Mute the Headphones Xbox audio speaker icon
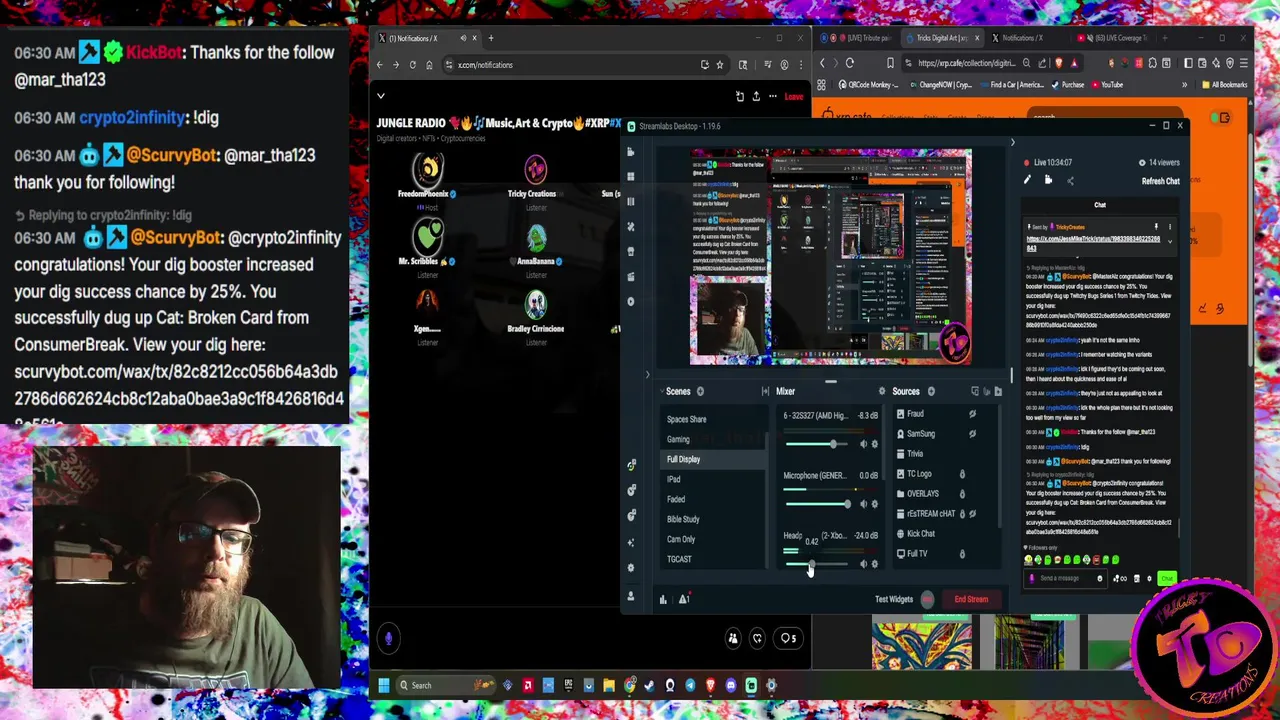This screenshot has height=720, width=1280. pos(863,564)
